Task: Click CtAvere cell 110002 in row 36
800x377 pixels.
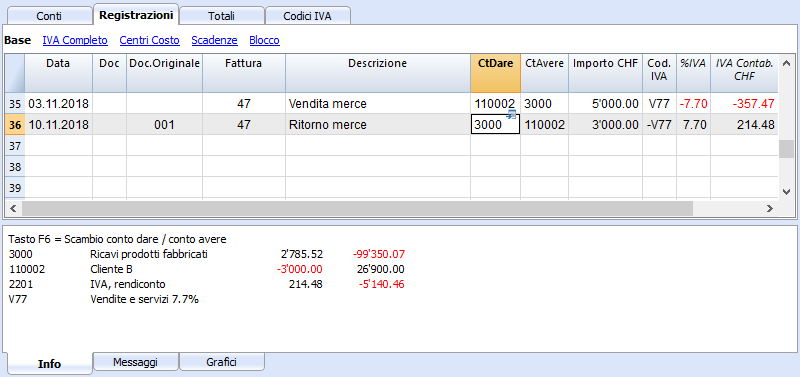Action: [544, 125]
